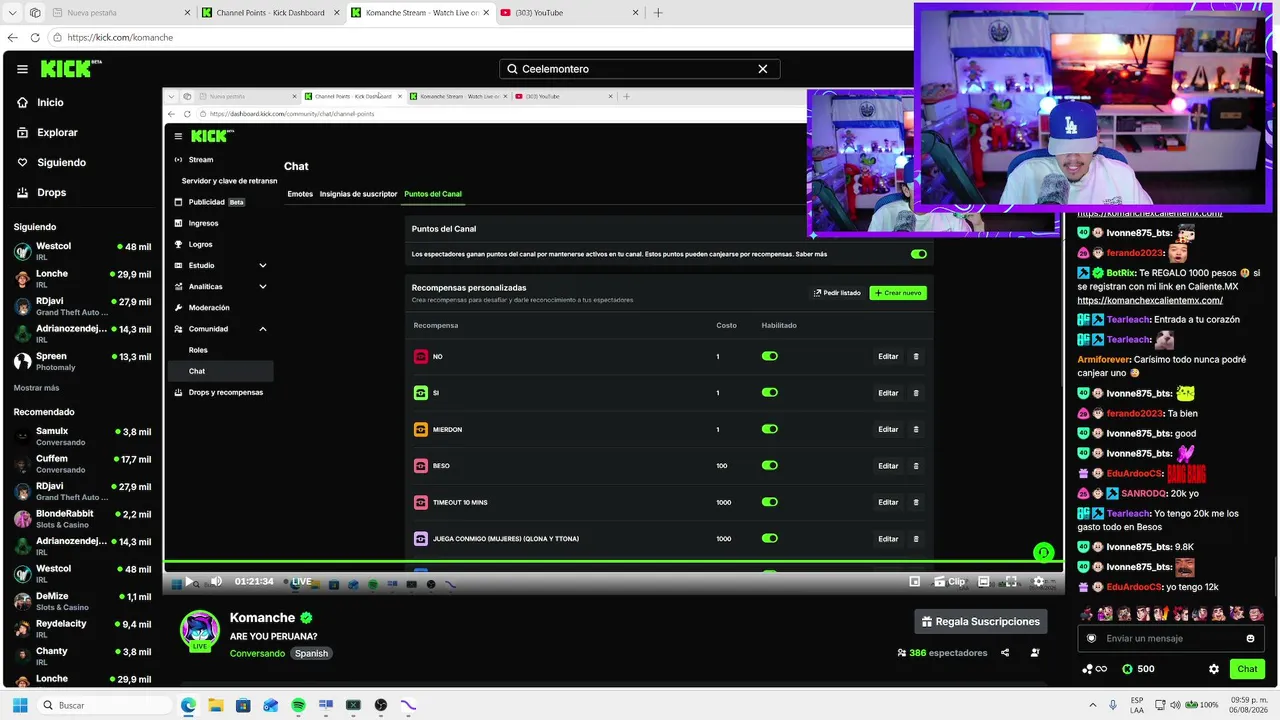Toggle the SI reward switch in stream
This screenshot has height=720, width=1280.
(x=769, y=392)
